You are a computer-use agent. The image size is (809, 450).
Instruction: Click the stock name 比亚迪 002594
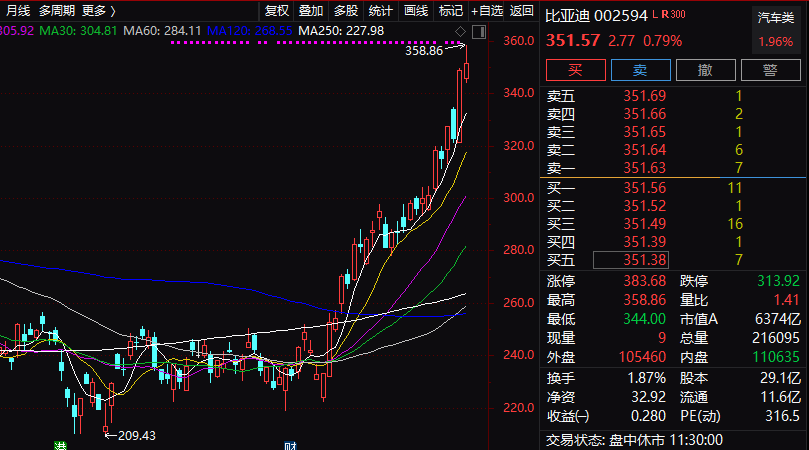(596, 15)
